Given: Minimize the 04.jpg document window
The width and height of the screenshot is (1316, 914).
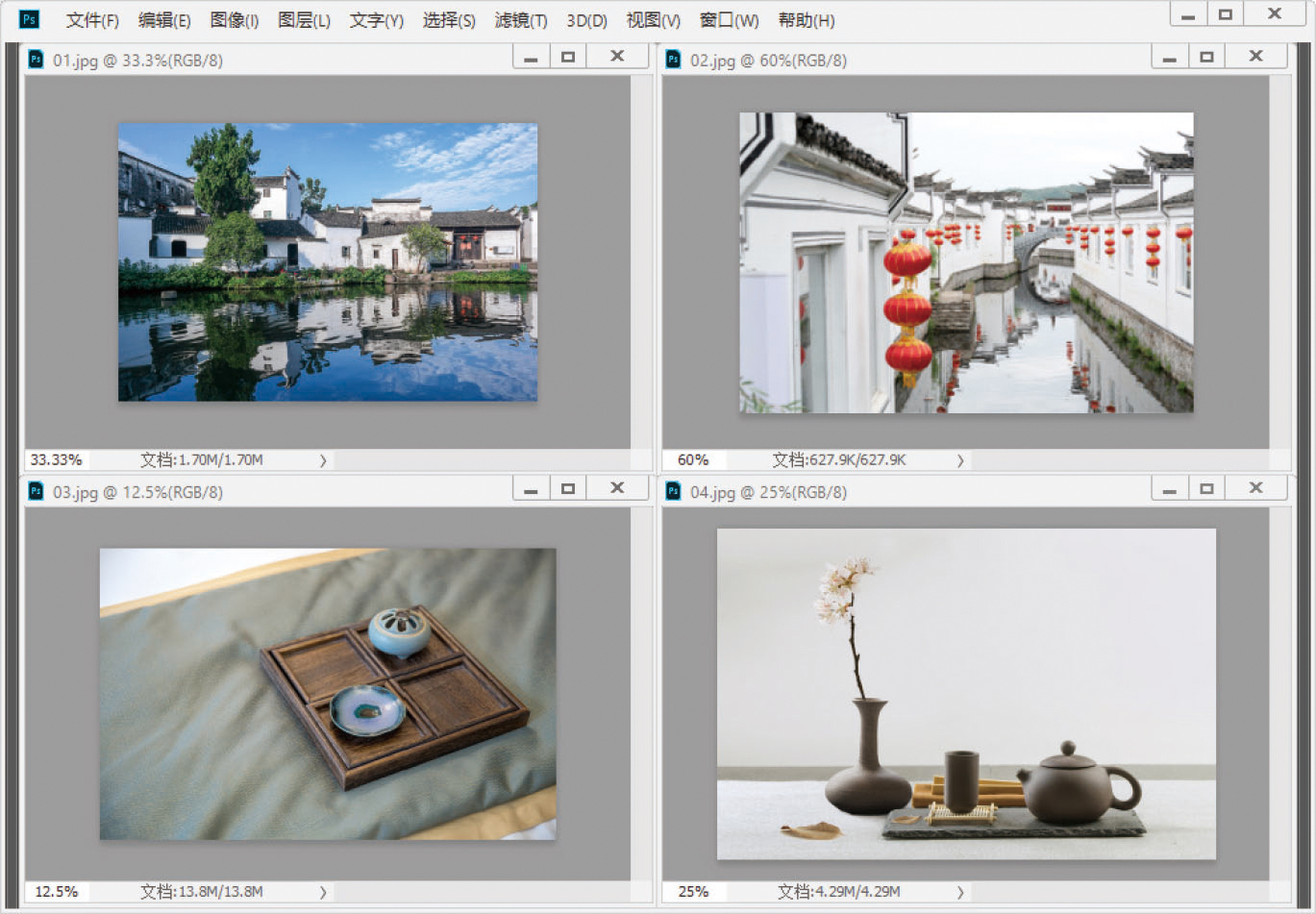Looking at the screenshot, I should 1169,488.
